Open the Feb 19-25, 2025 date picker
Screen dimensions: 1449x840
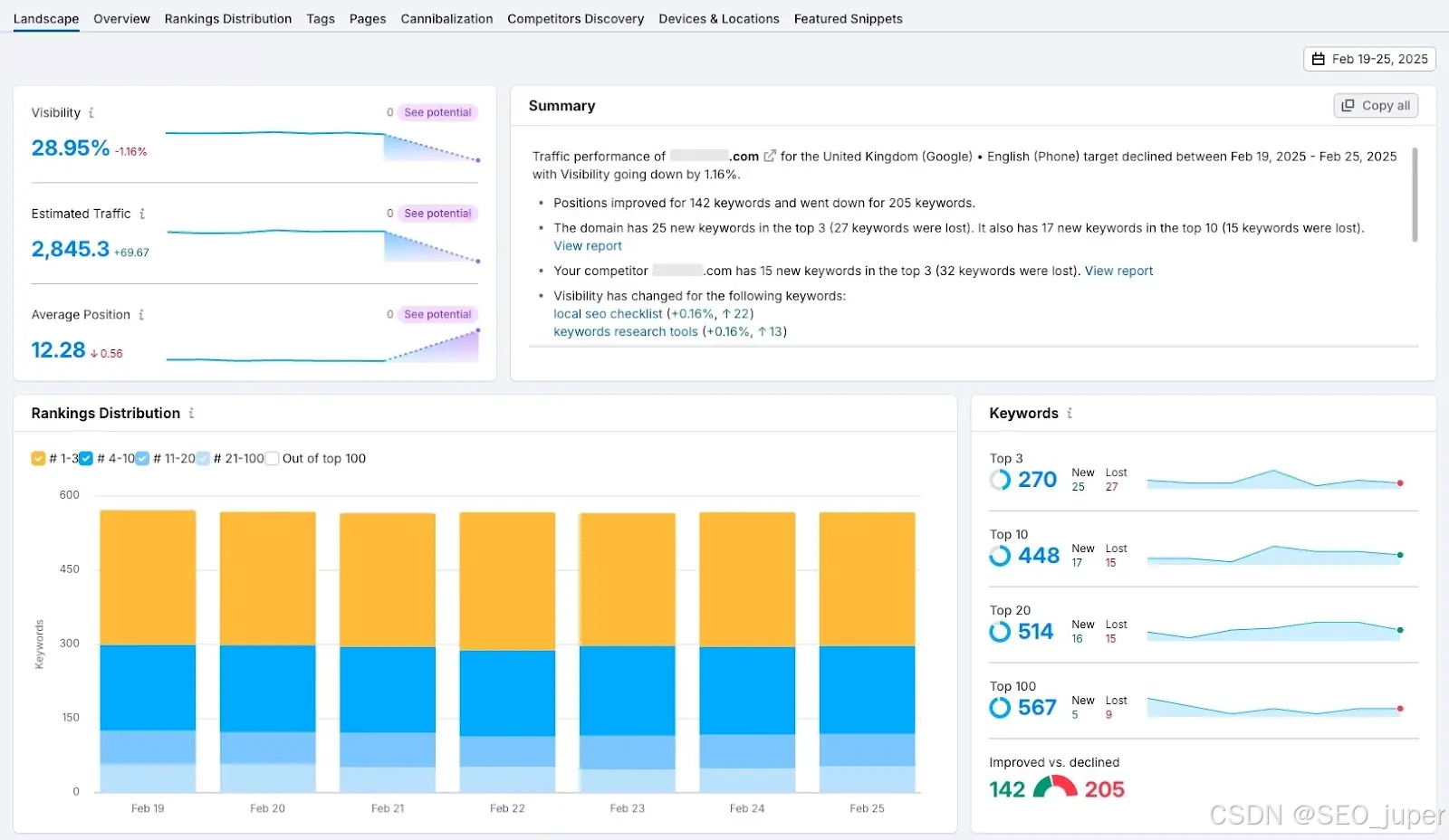pyautogui.click(x=1369, y=59)
